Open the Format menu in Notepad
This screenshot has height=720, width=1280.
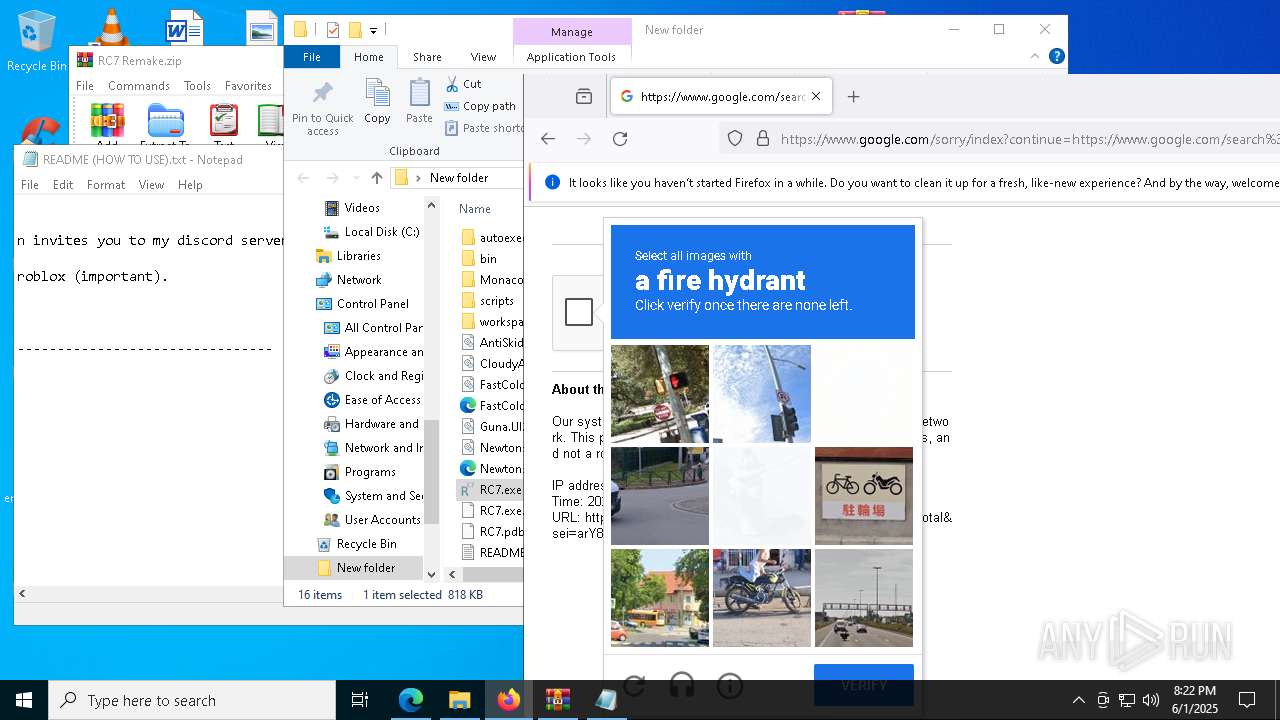point(106,185)
